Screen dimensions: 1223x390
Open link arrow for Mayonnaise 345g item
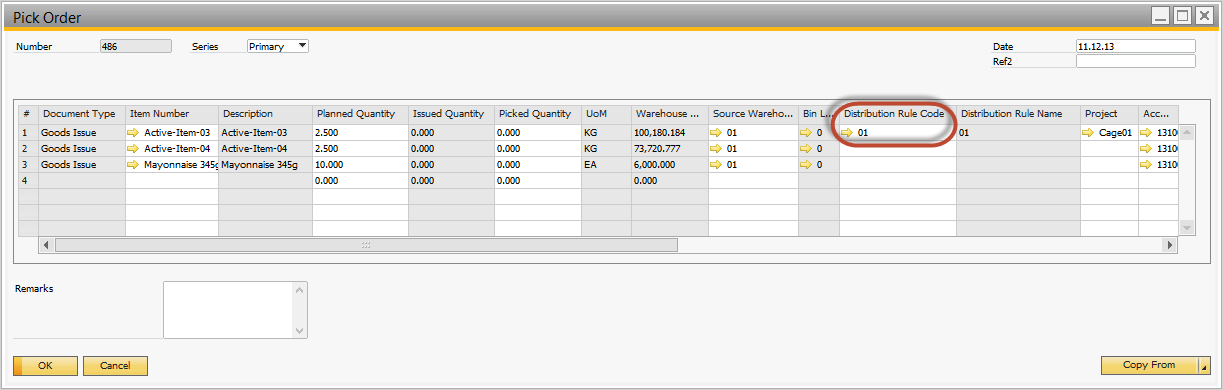click(133, 164)
